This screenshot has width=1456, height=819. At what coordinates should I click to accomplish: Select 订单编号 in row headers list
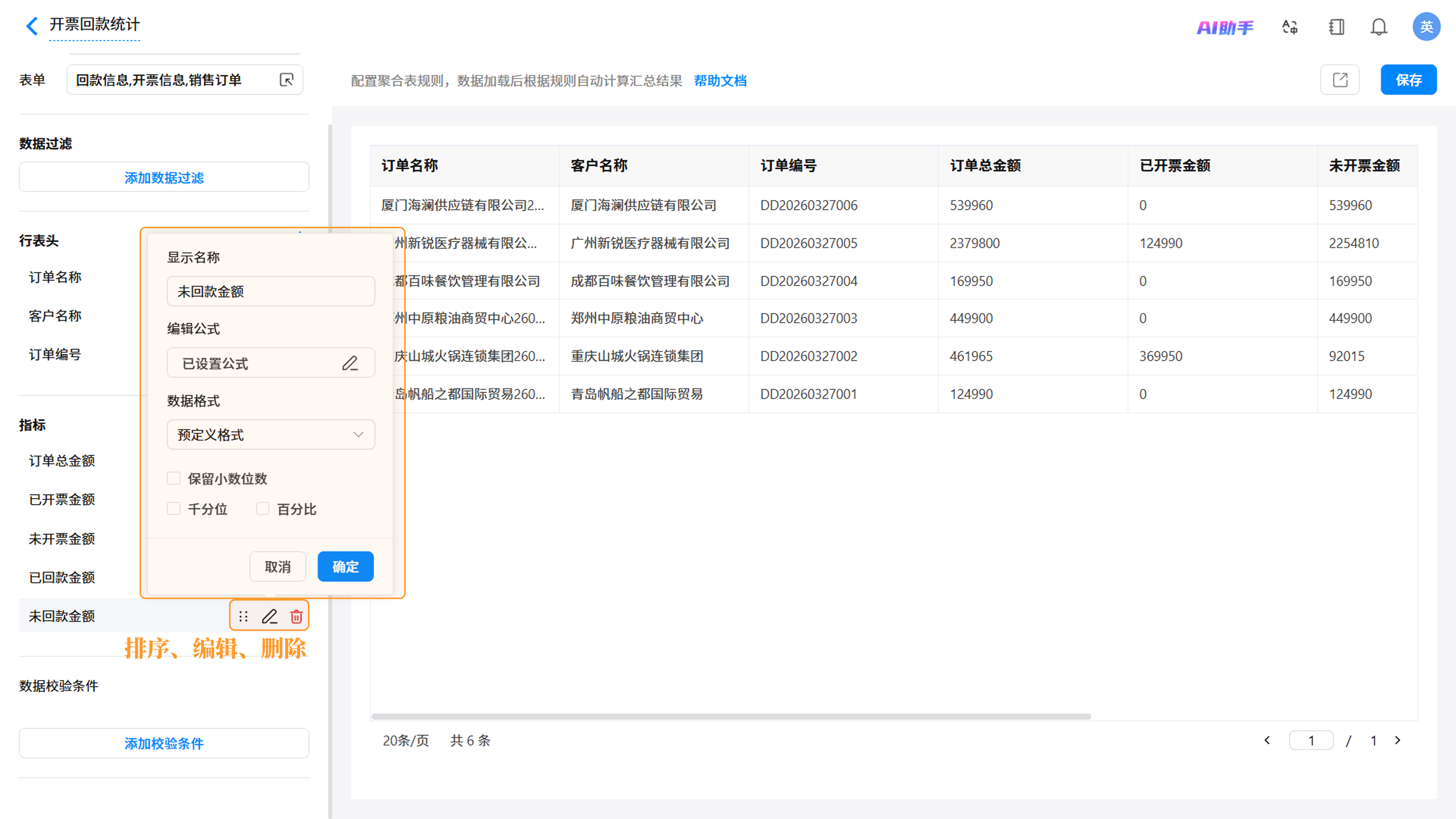tap(55, 354)
